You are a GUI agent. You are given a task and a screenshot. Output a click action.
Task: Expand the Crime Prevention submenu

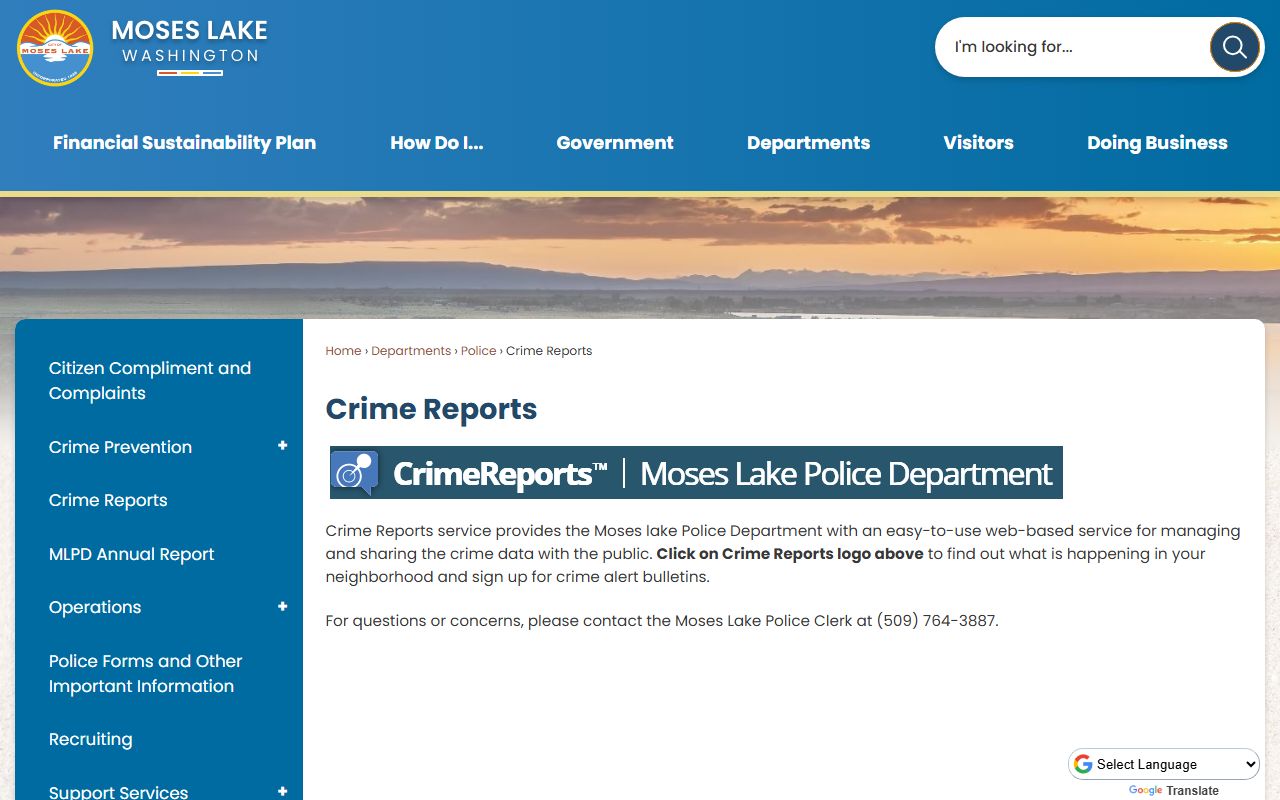click(x=283, y=446)
